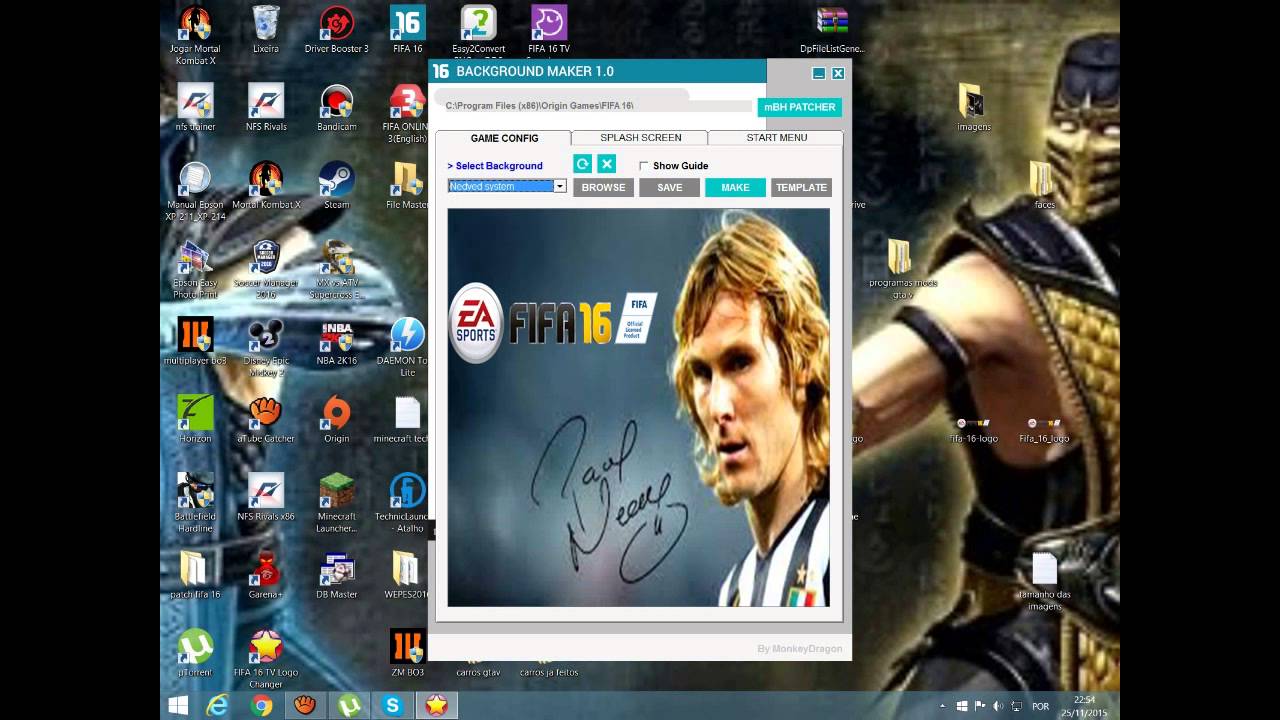Select the programas mods gta v folder
The width and height of the screenshot is (1280, 720).
coord(902,268)
